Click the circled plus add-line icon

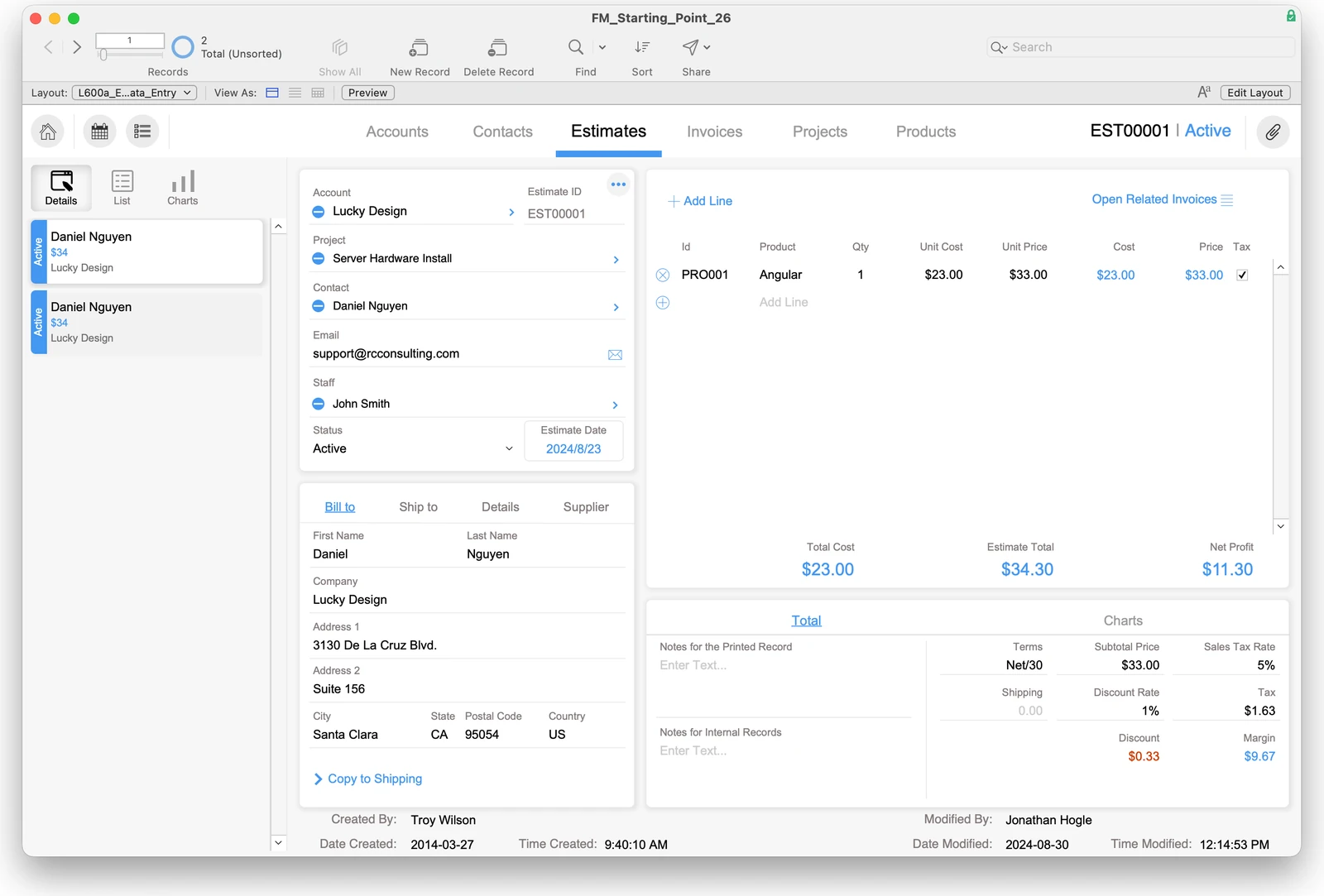click(x=663, y=303)
